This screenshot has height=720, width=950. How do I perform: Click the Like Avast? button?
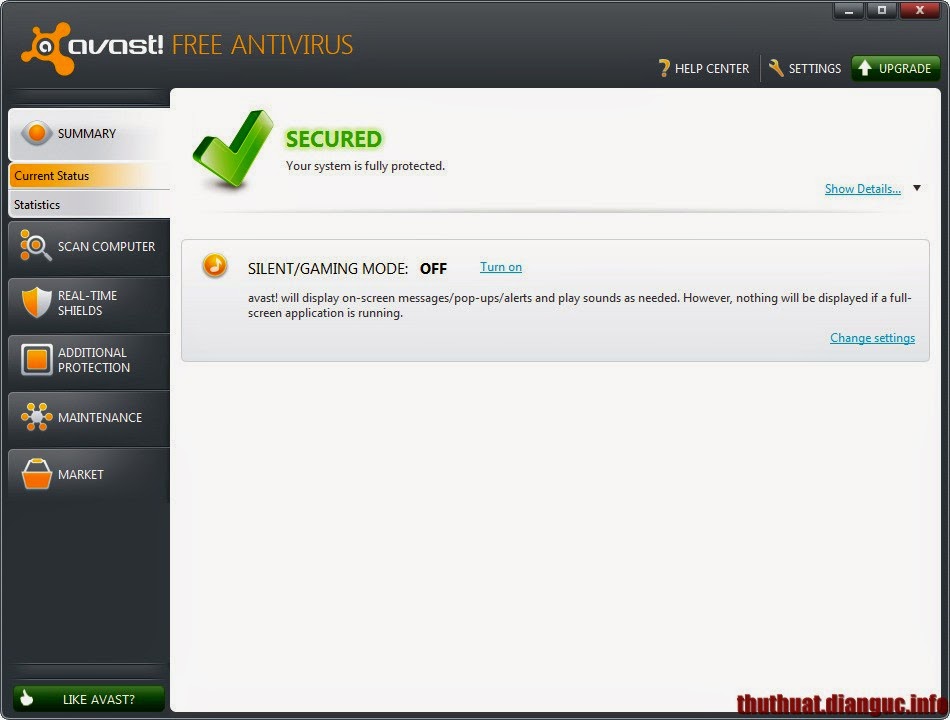click(89, 699)
